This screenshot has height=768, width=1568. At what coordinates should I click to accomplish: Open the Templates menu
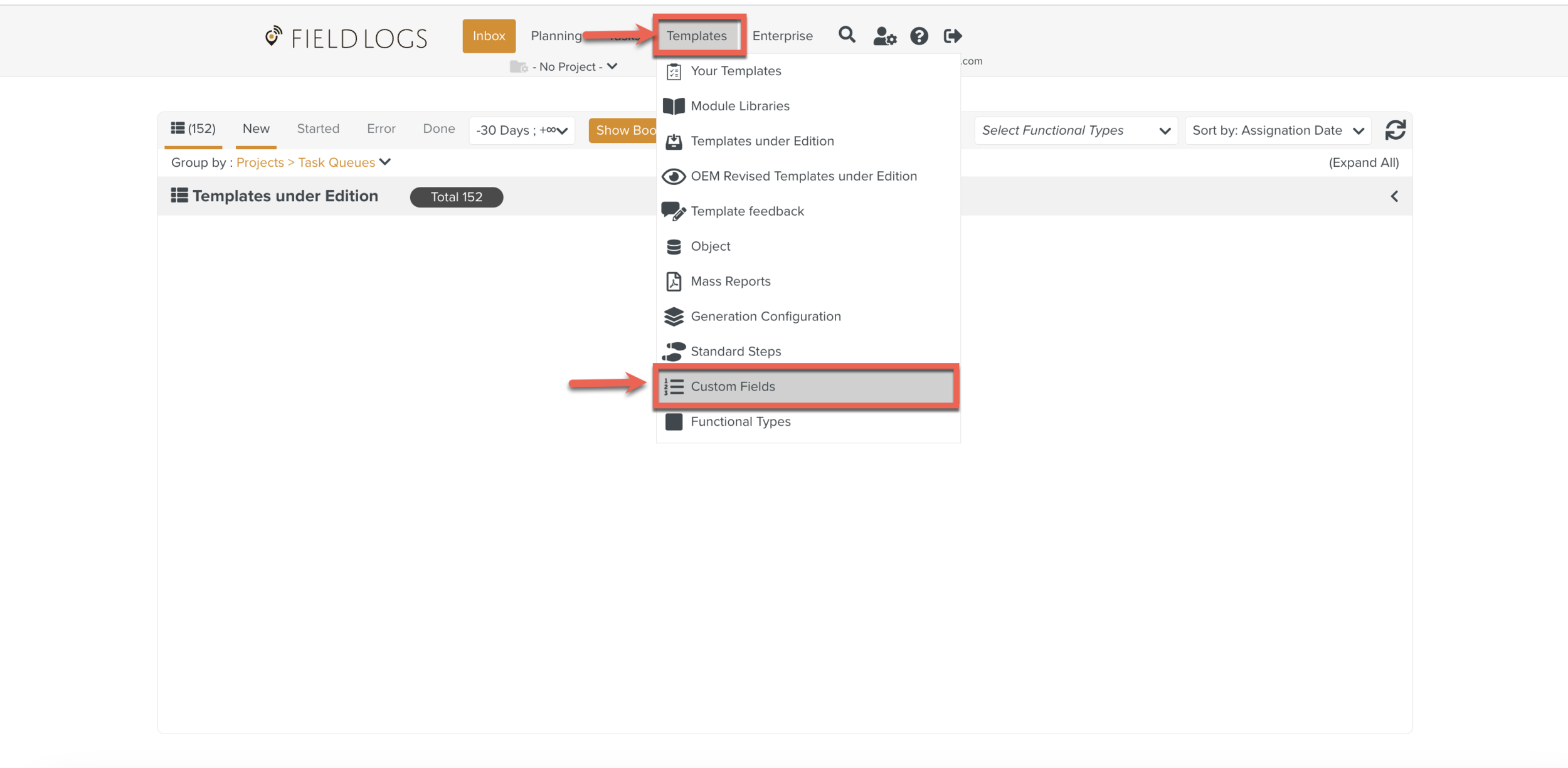(698, 36)
